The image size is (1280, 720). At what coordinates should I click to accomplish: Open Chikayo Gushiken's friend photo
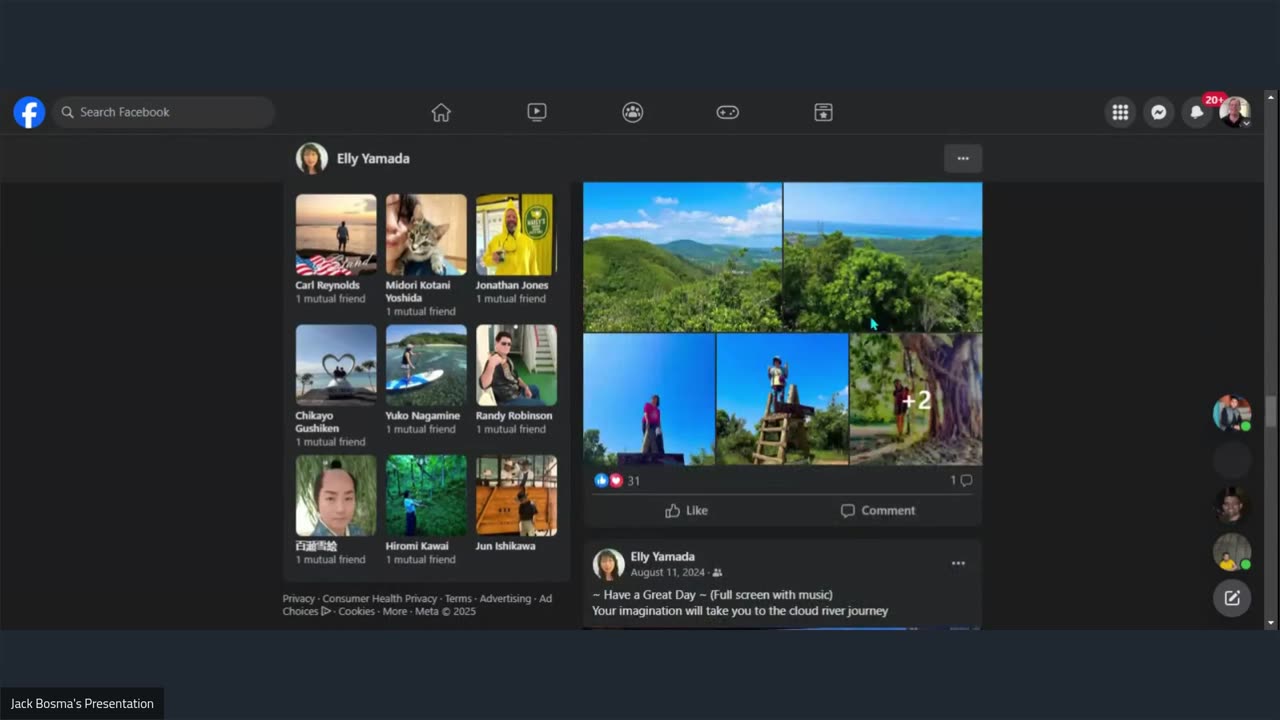(x=336, y=365)
